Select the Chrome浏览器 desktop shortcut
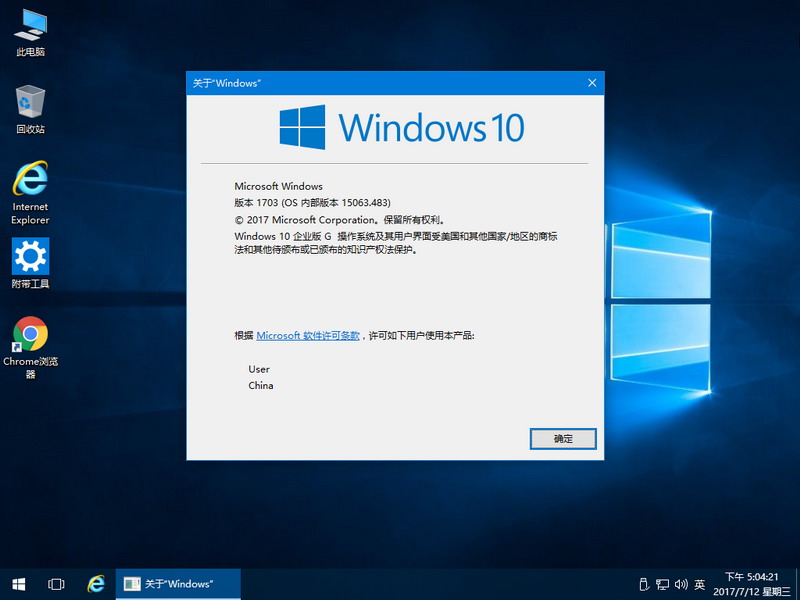The height and width of the screenshot is (600, 800). click(x=31, y=347)
